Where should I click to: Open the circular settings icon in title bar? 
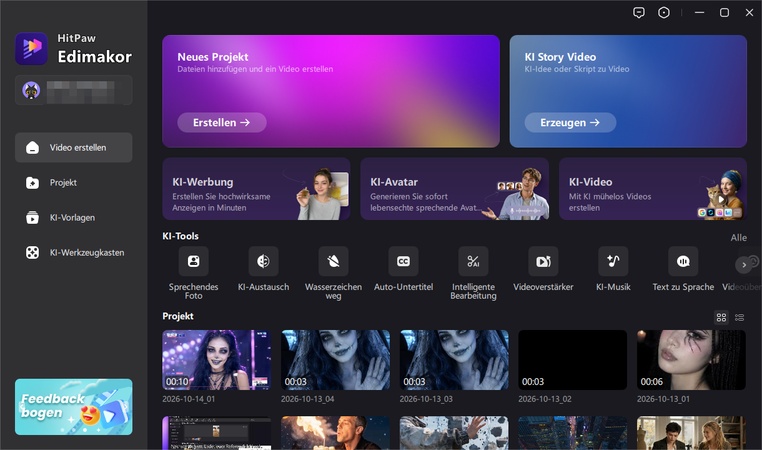tap(663, 13)
